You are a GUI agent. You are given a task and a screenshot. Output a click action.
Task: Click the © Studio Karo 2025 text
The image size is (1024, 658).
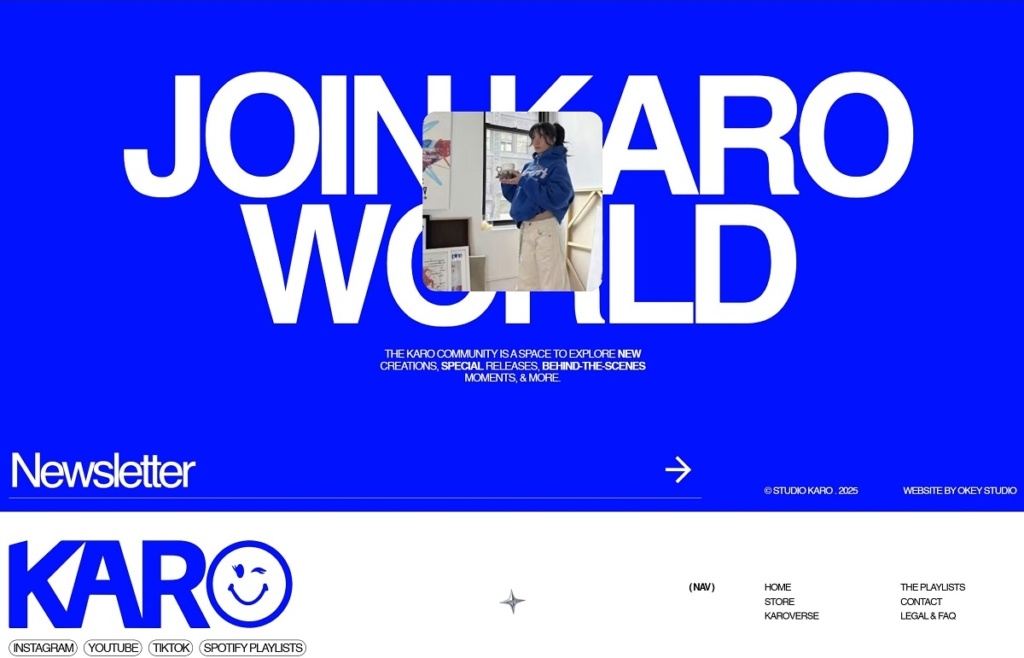(x=810, y=491)
